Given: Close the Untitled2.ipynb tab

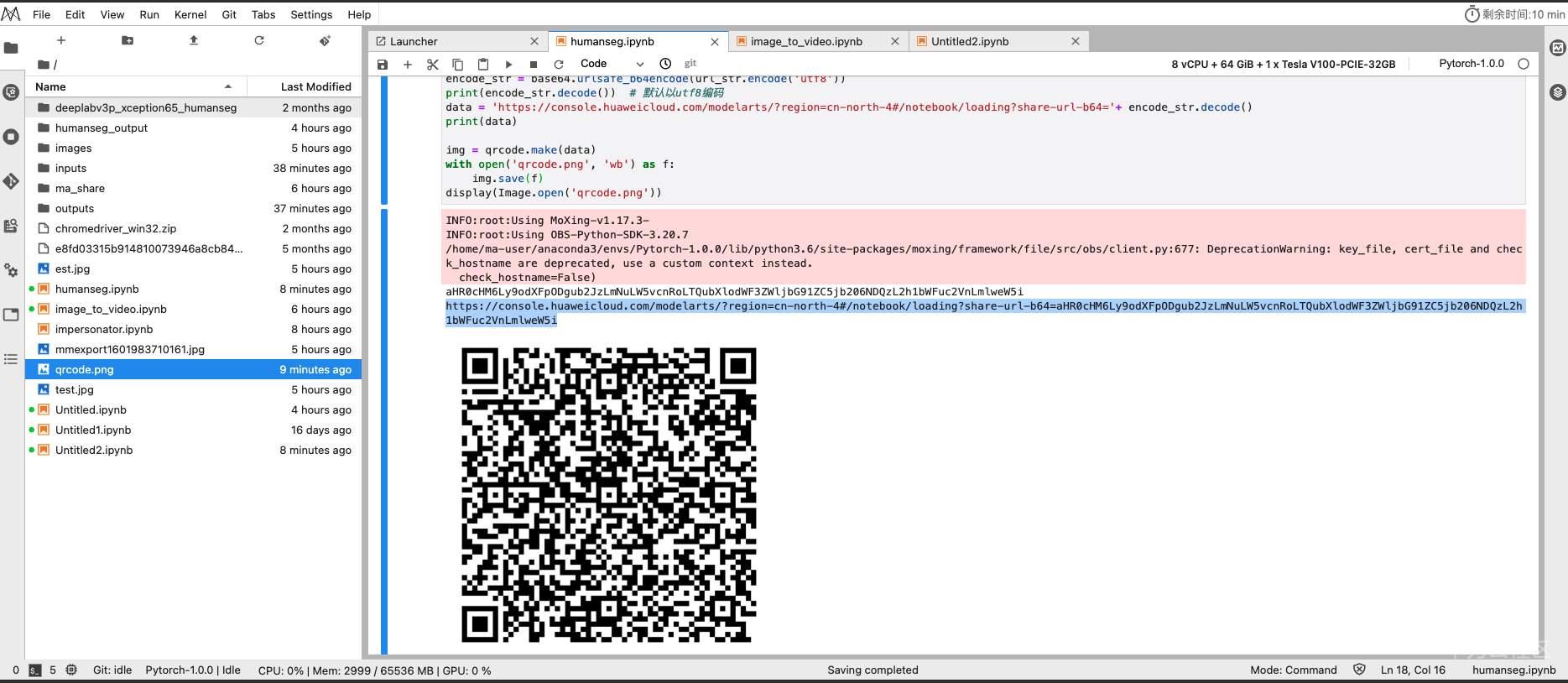Looking at the screenshot, I should pos(1076,41).
